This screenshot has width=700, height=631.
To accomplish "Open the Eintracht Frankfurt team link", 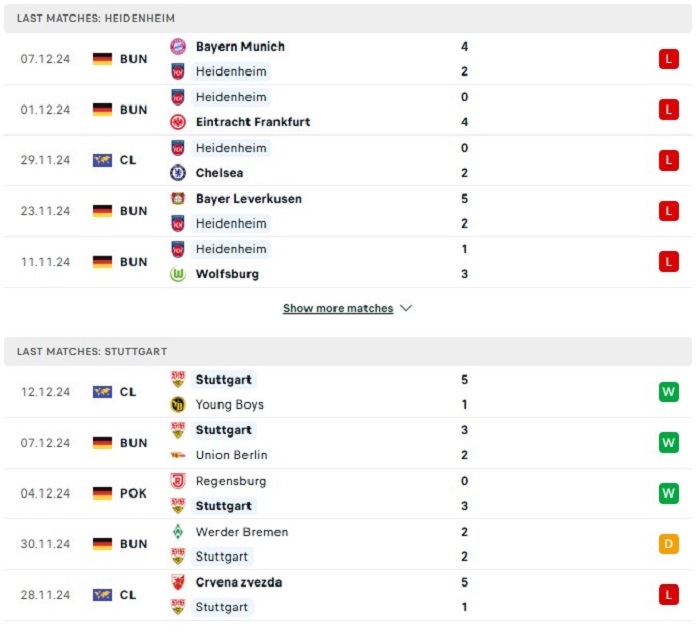I will [x=253, y=122].
